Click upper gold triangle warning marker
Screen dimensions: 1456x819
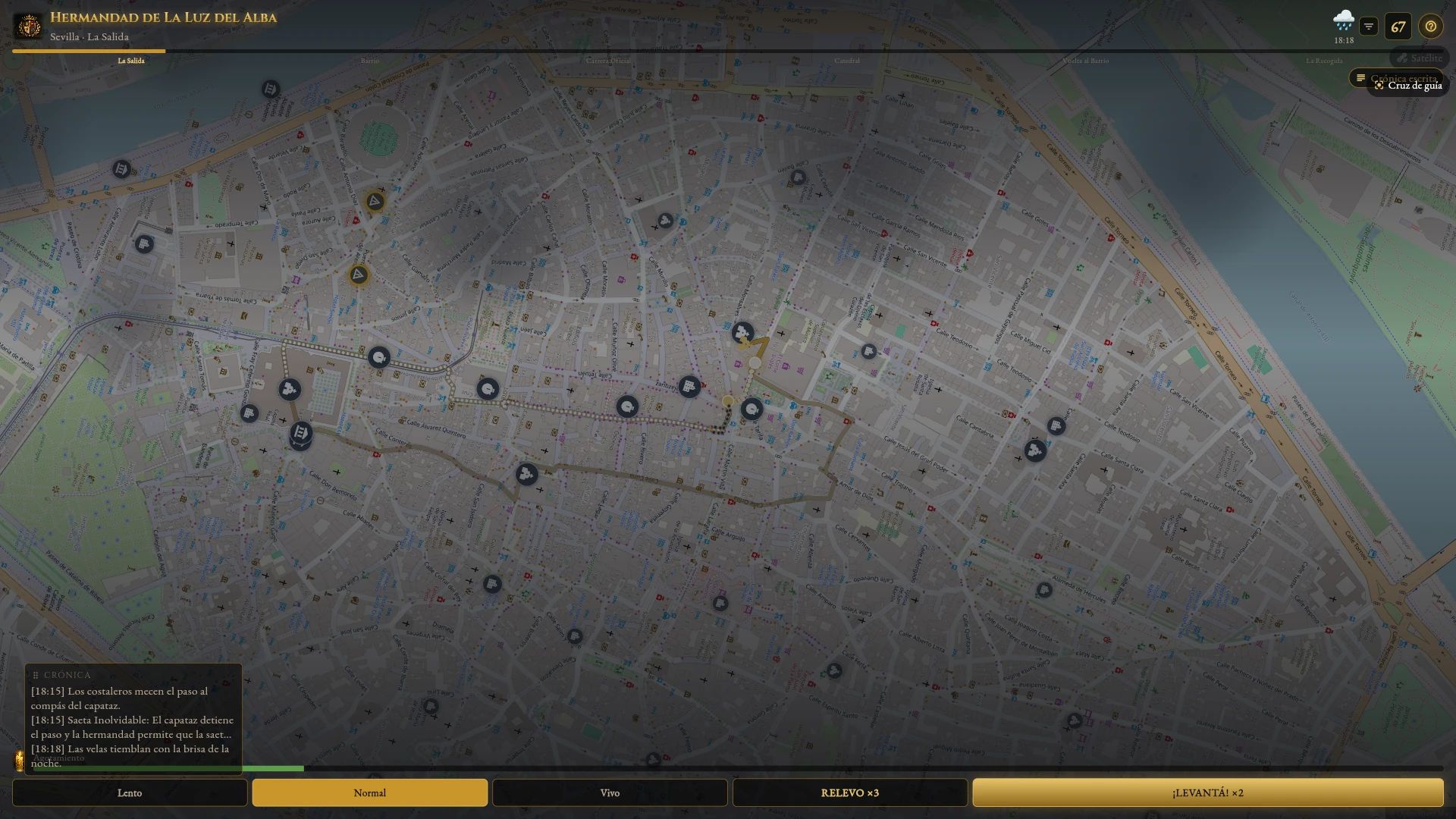[374, 202]
